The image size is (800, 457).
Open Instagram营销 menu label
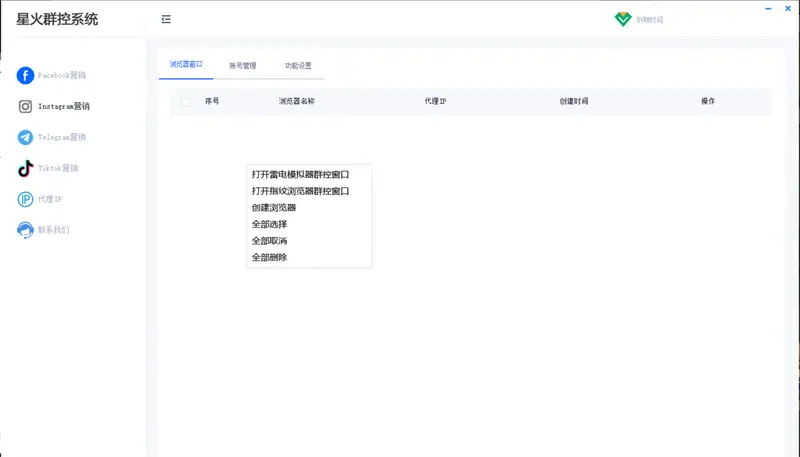pyautogui.click(x=64, y=106)
